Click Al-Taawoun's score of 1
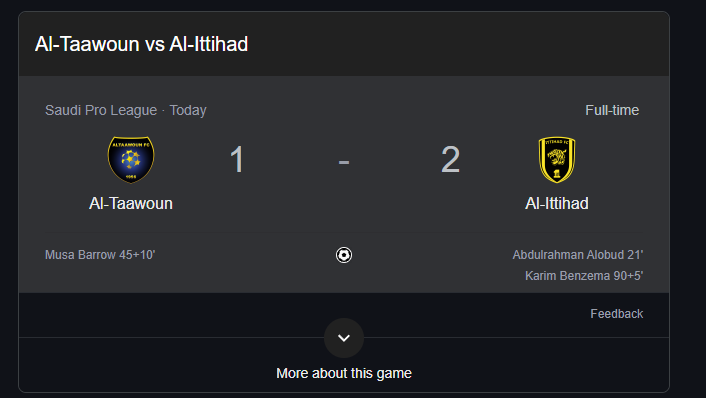 [237, 159]
